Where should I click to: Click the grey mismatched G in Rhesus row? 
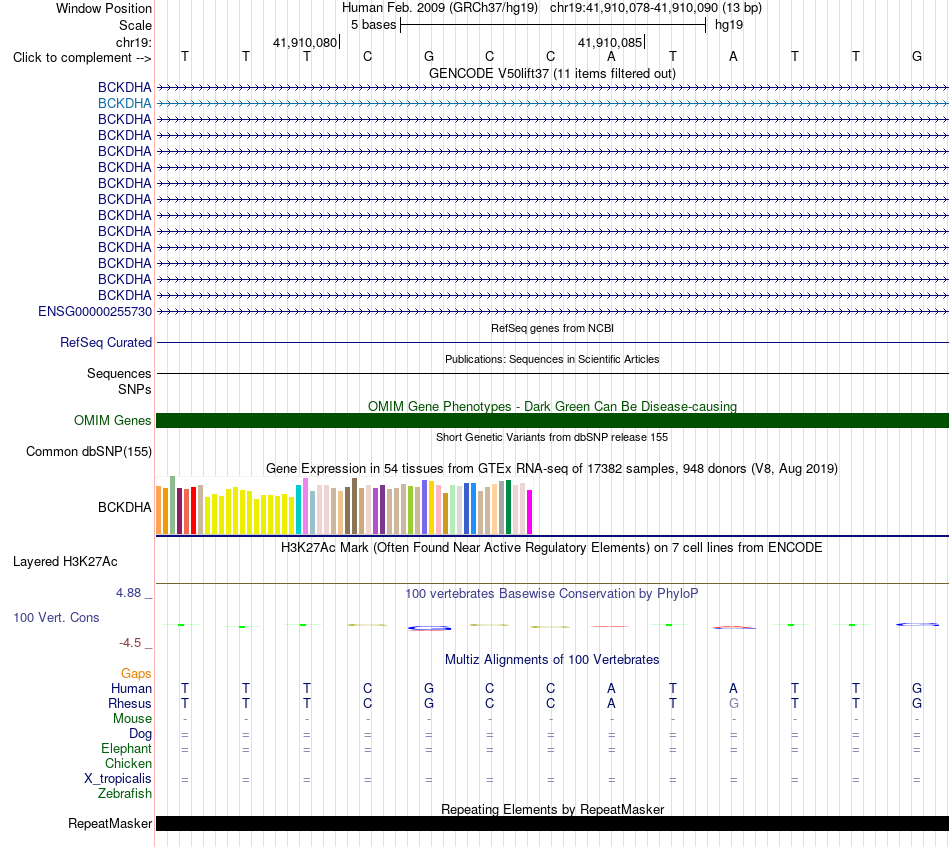(x=734, y=704)
